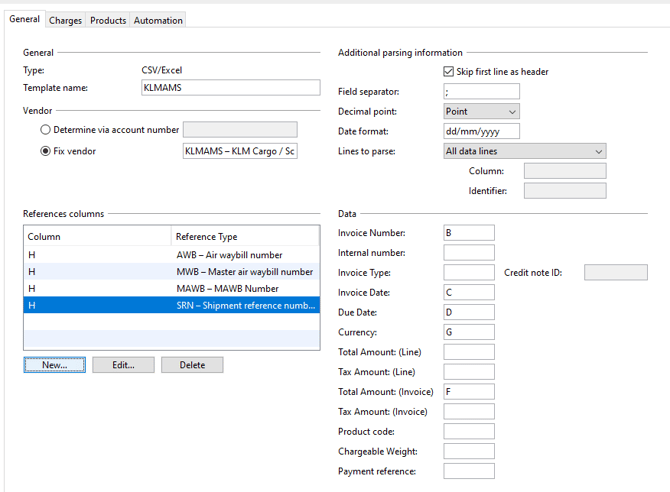
Task: Focus the Total Amount (Invoice) field
Action: (469, 392)
